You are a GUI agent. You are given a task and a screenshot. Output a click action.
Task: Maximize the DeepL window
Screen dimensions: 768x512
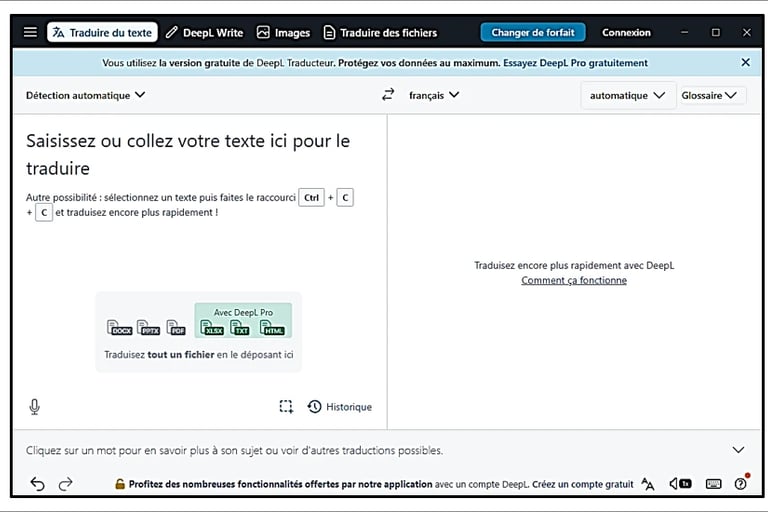[716, 32]
